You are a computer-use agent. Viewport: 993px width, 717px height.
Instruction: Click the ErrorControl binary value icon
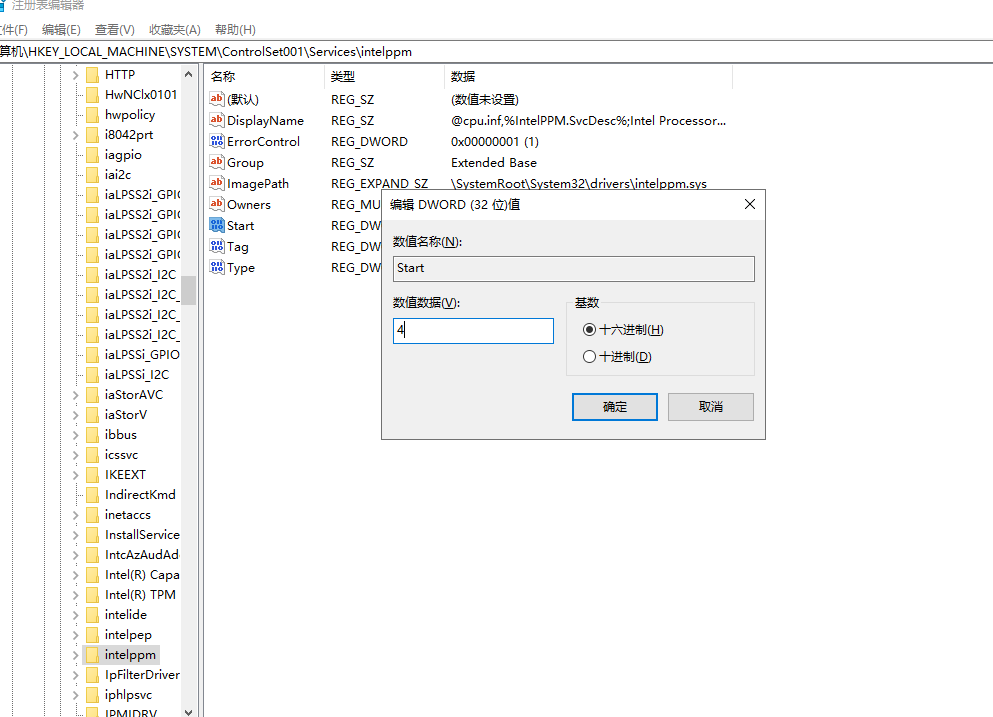[217, 141]
